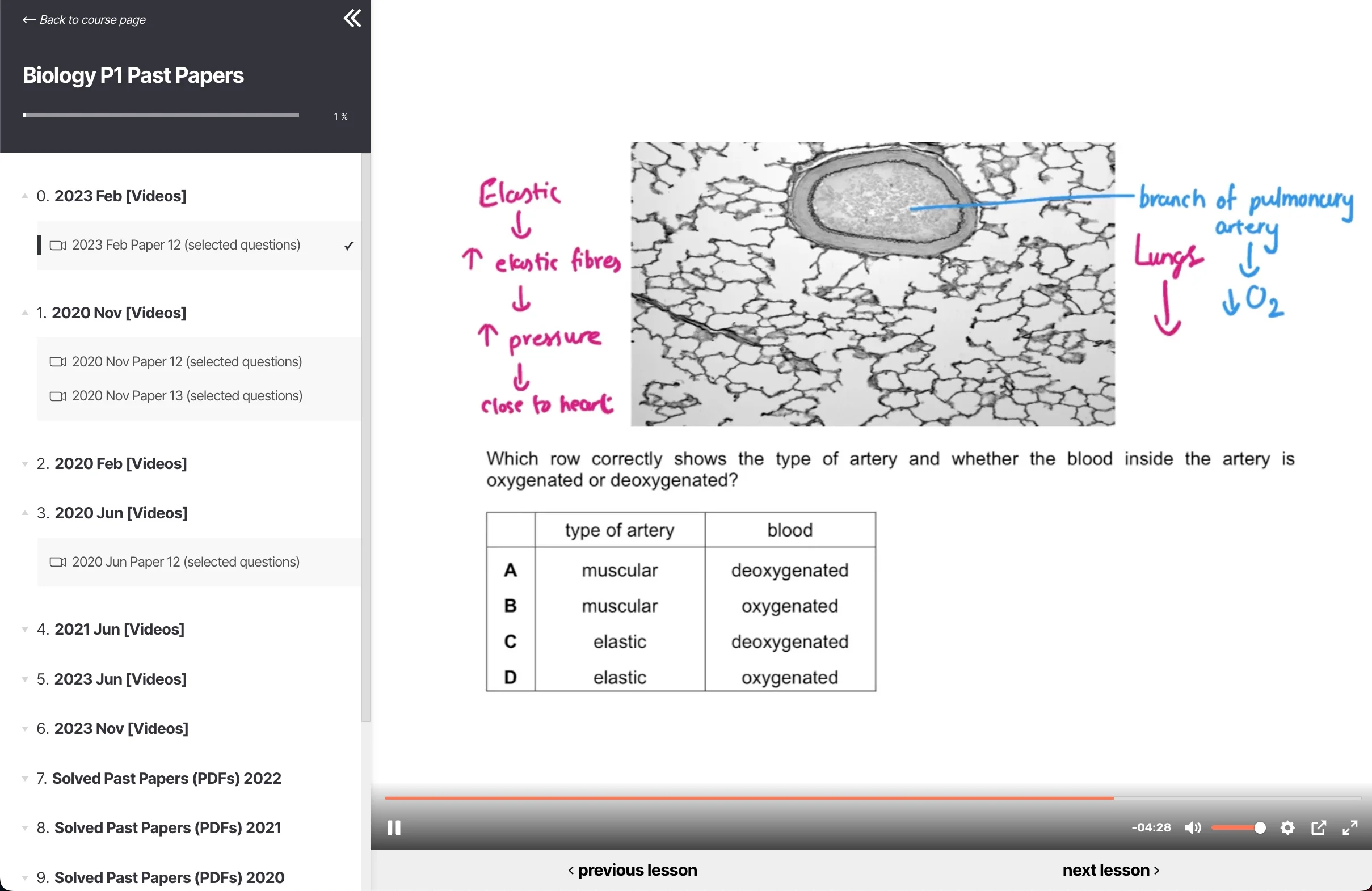The width and height of the screenshot is (1372, 891).
Task: Collapse the sidebar with double-chevron icon
Action: (352, 19)
